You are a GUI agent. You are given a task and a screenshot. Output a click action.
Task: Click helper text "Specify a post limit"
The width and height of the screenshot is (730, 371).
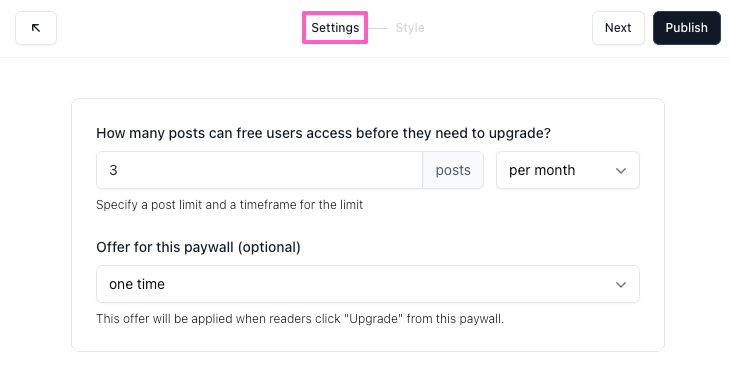pos(230,205)
